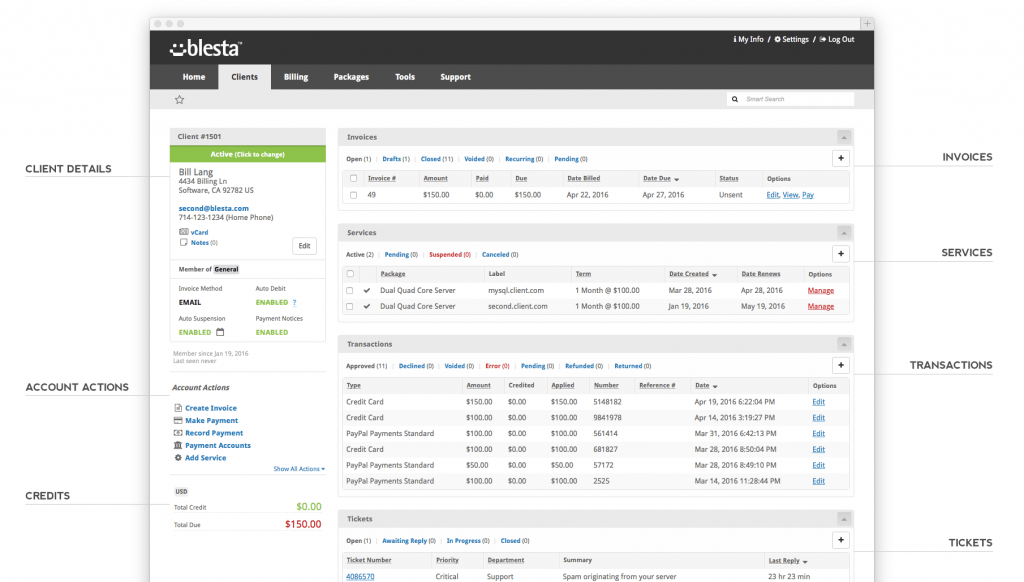Viewport: 1024px width, 582px height.
Task: Check the mysql.client.com service row checkbox
Action: (x=351, y=290)
